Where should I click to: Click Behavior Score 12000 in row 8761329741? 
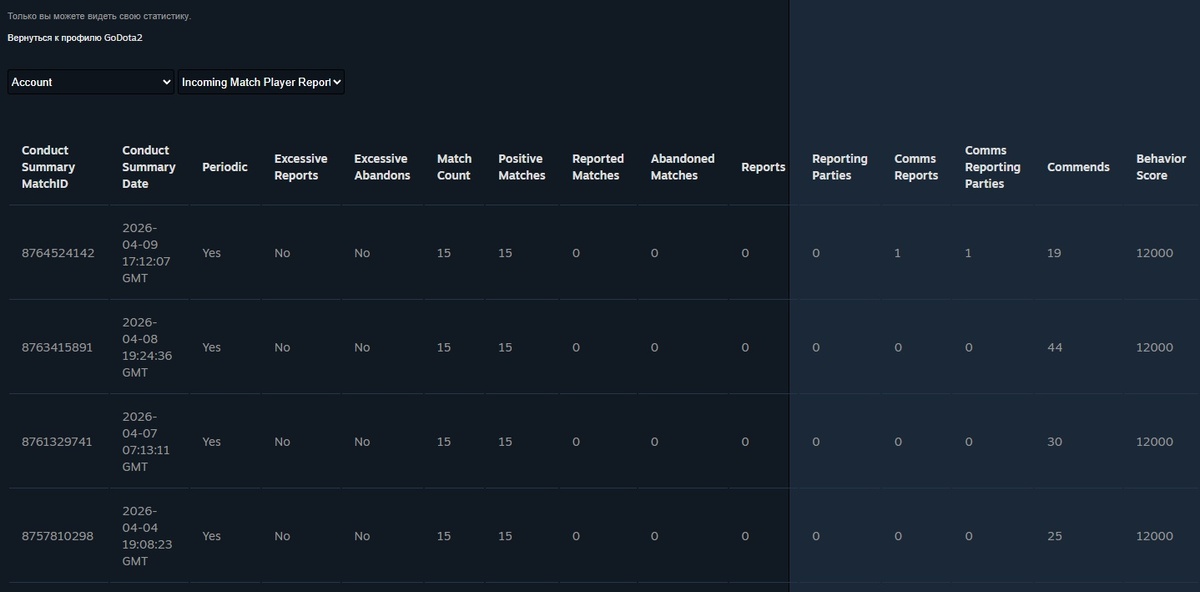pos(1155,442)
